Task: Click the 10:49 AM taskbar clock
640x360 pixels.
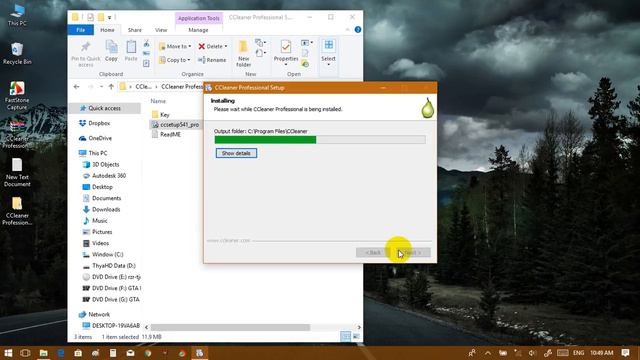Action: click(602, 353)
